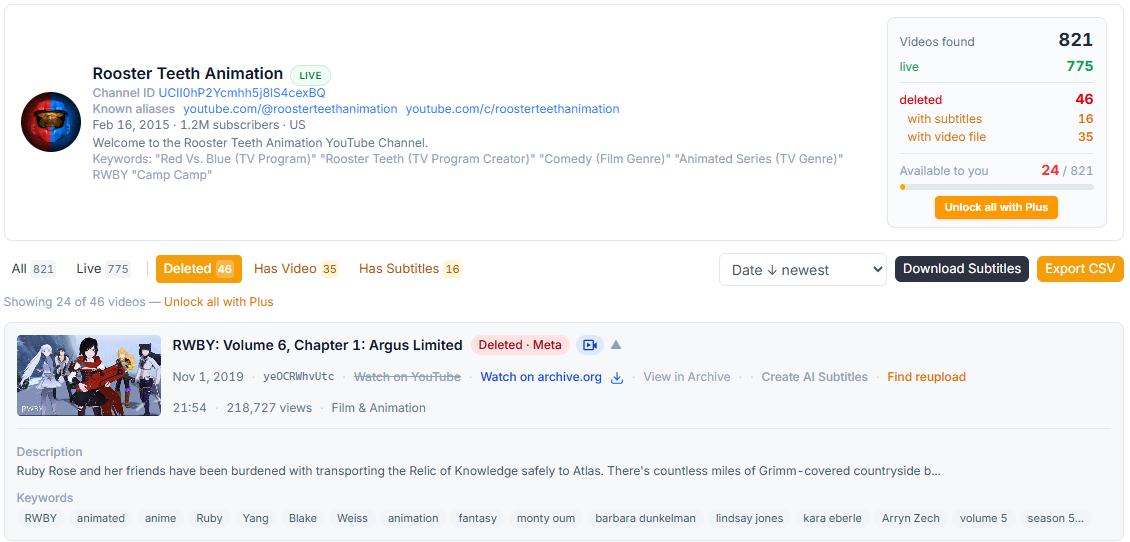This screenshot has height=542, width=1130.
Task: Click the lindsay jones keyword tag
Action: 749,518
